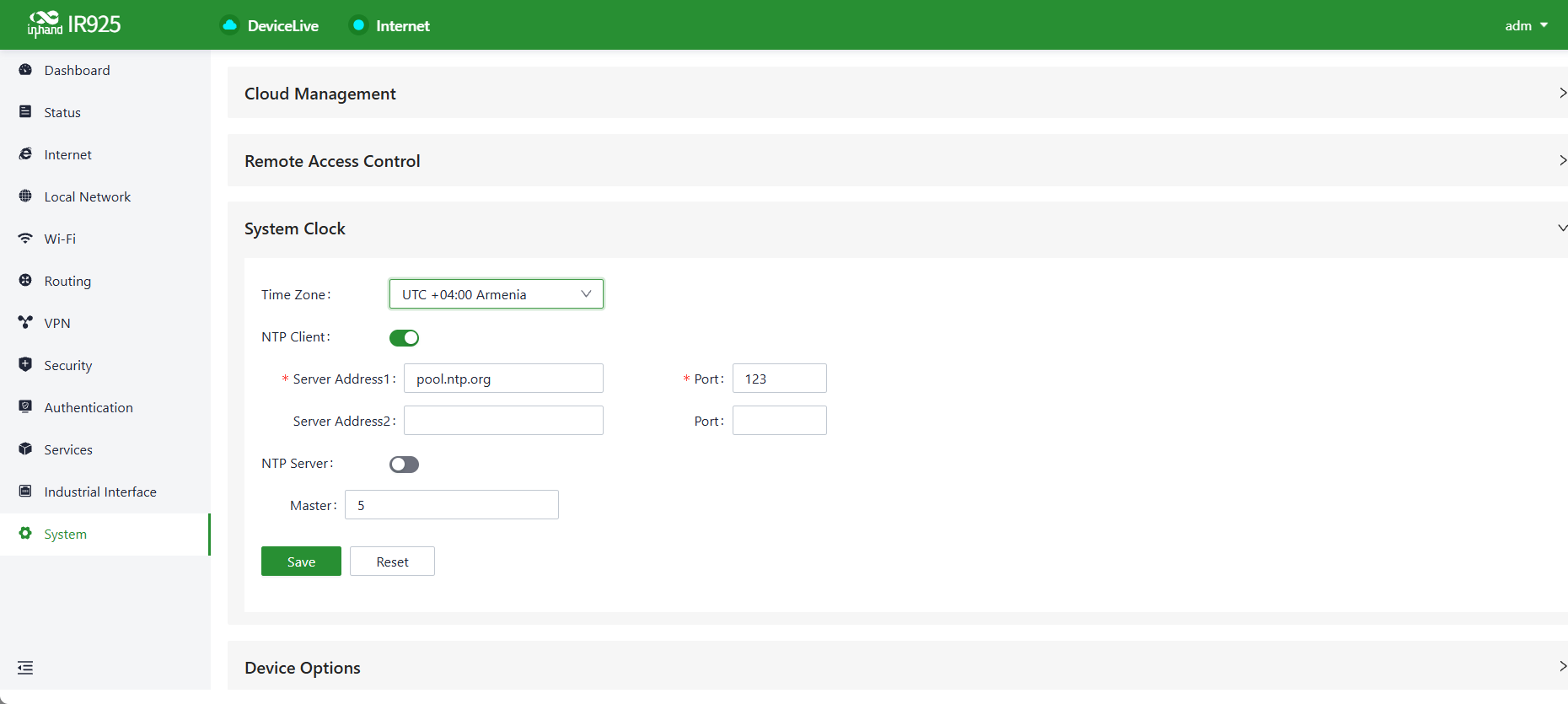Click the System gear icon

pos(25,534)
